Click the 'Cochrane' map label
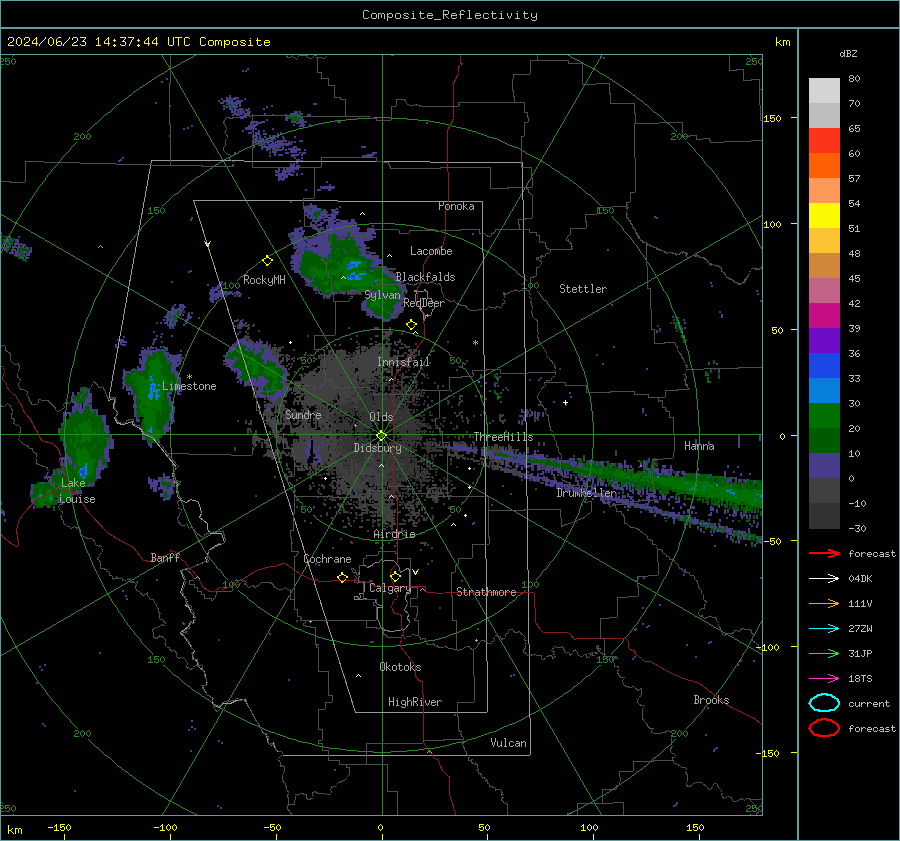The image size is (900, 841). [327, 559]
